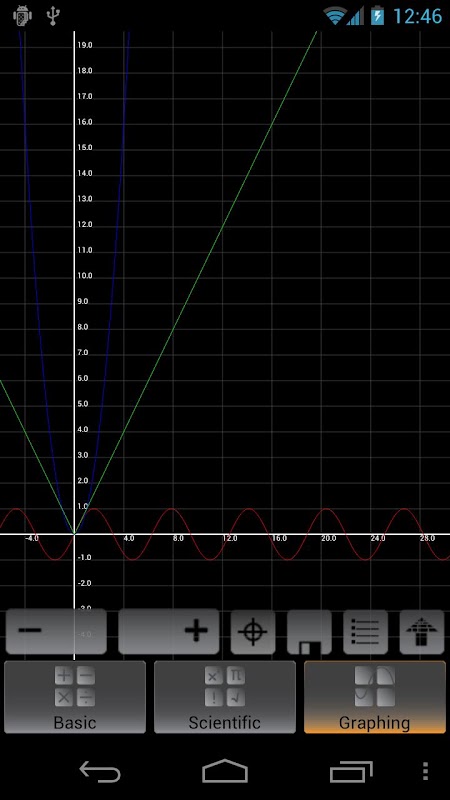
Task: Tap the x-axis label 8.0
Action: coord(178,538)
